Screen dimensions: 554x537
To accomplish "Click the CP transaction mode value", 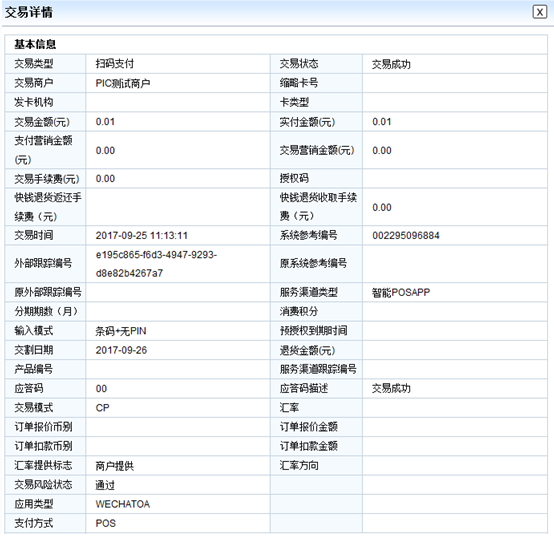I will 102,408.
